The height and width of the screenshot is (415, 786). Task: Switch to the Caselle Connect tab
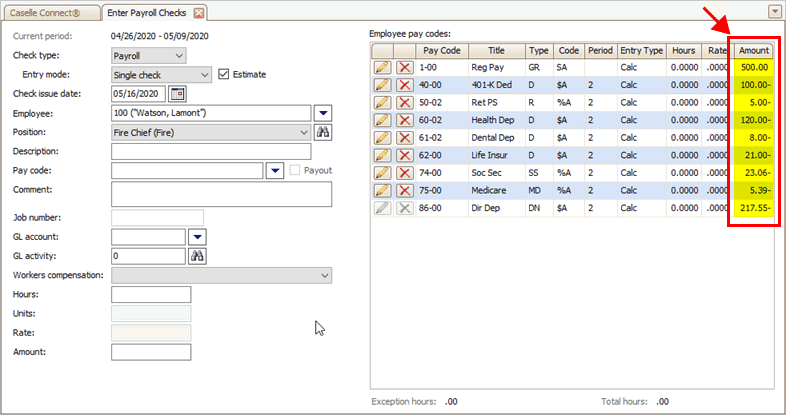[x=51, y=13]
